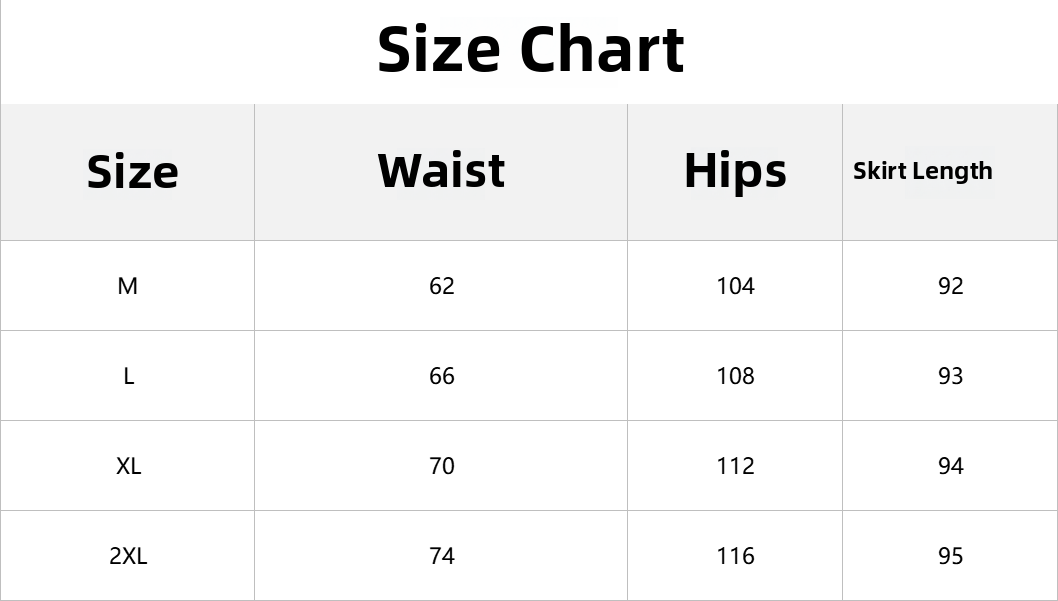Select hips value 104
This screenshot has width=1058, height=601.
(x=735, y=286)
